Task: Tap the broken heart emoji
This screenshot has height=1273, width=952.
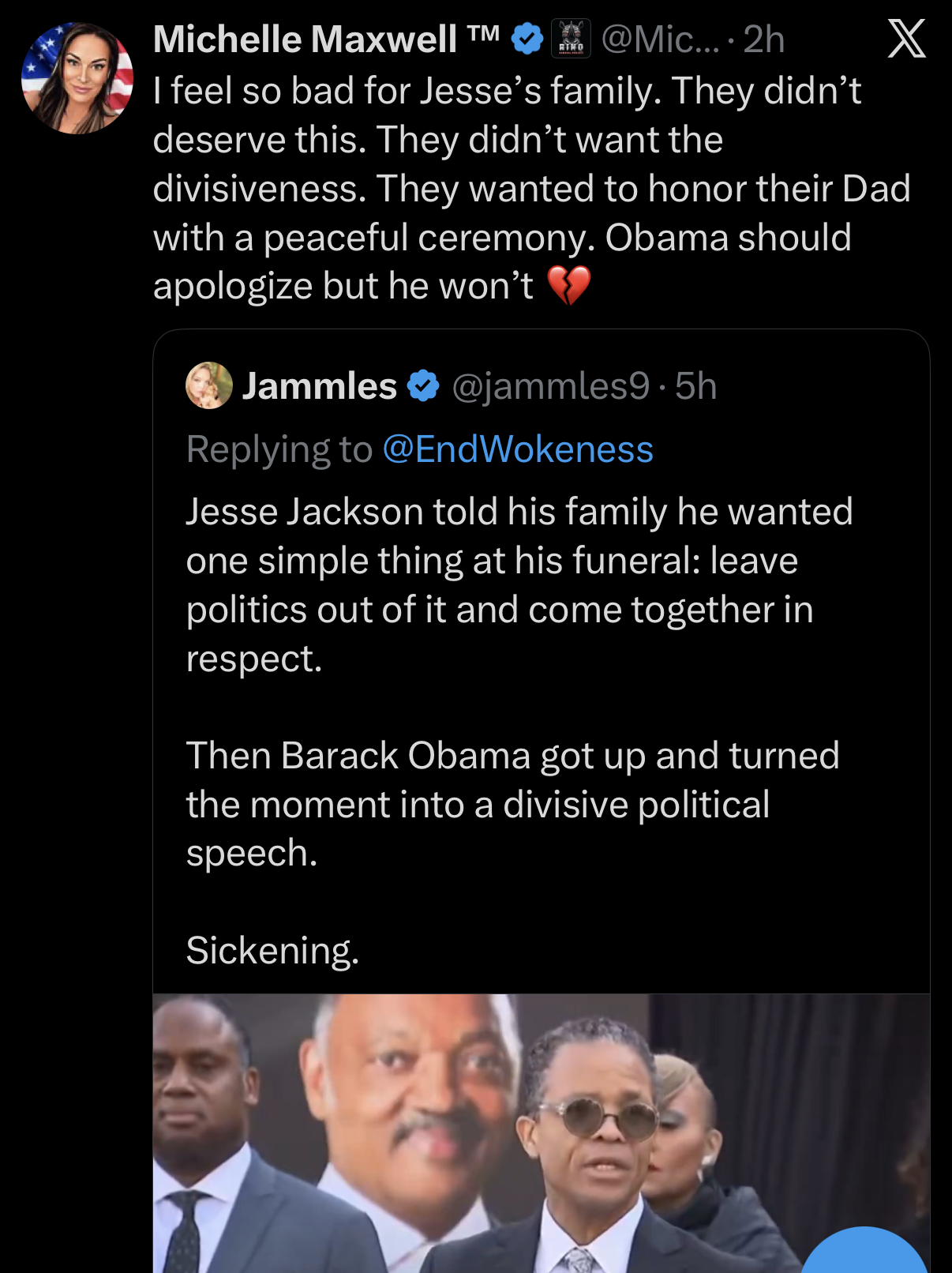Action: 568,286
